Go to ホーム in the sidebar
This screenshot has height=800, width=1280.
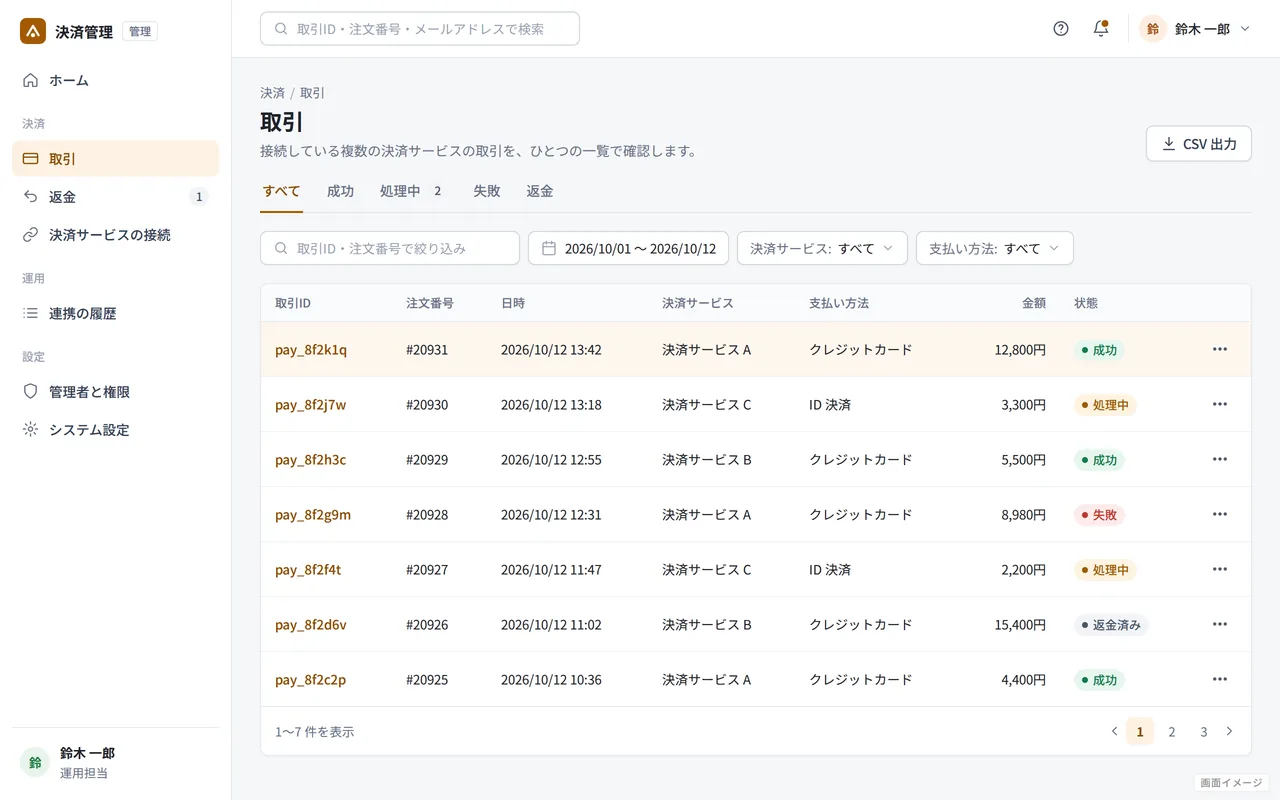coord(115,80)
